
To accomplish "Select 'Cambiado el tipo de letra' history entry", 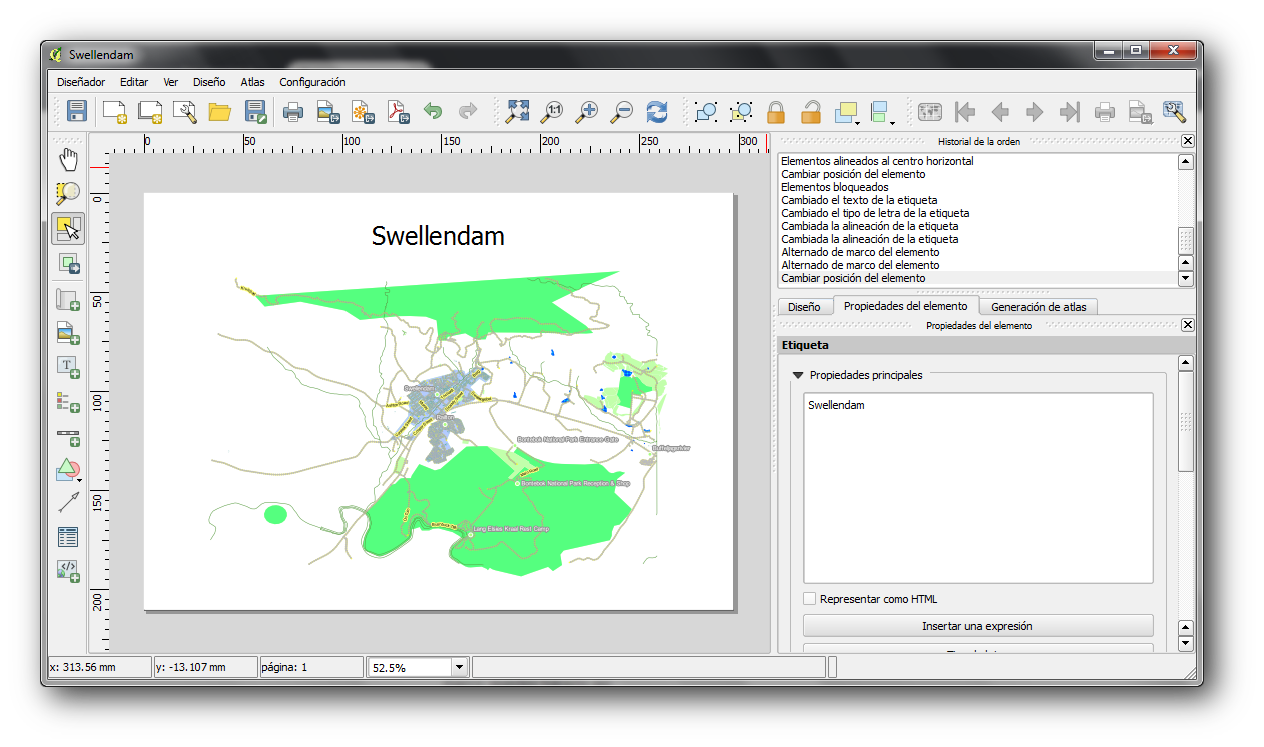I will pyautogui.click(x=875, y=213).
